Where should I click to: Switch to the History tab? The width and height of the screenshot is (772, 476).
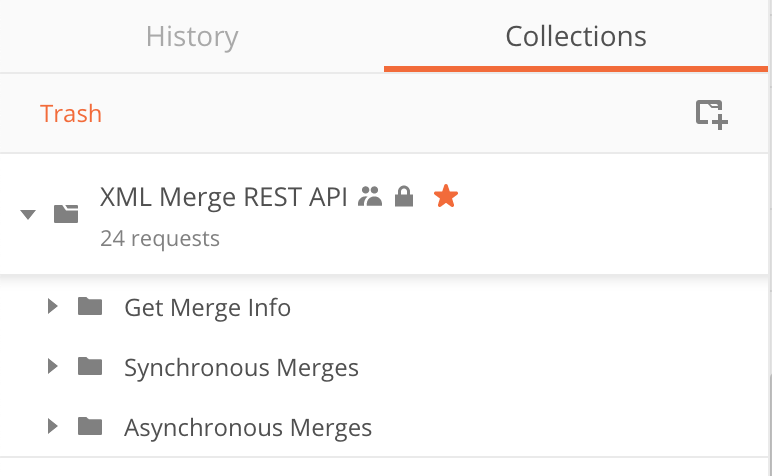(192, 38)
